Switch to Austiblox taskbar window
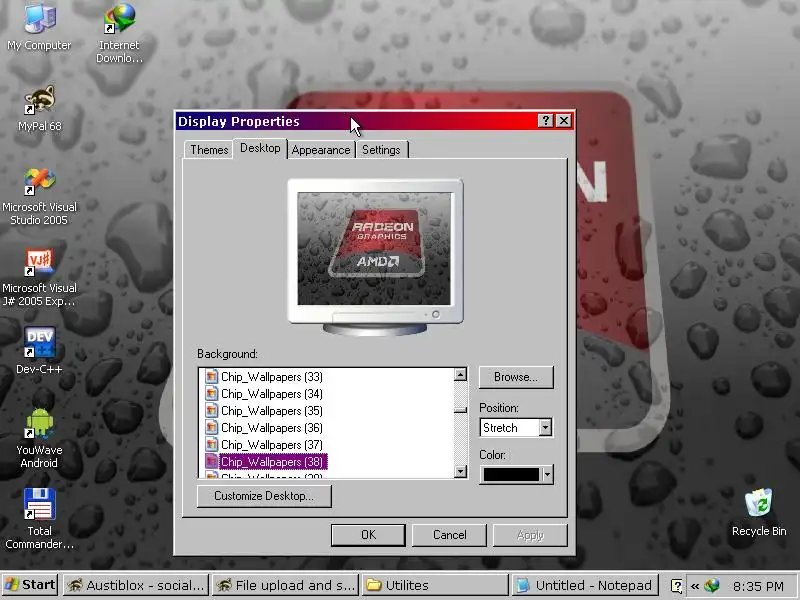 point(136,585)
